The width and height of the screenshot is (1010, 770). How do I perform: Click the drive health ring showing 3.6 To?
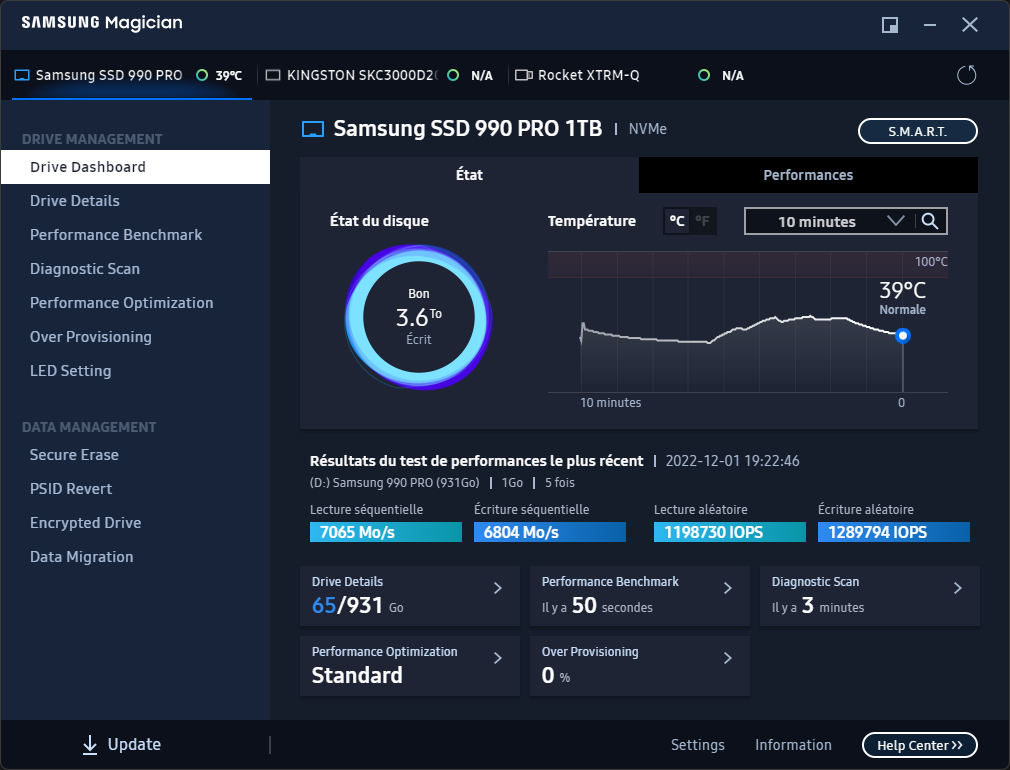click(x=419, y=317)
